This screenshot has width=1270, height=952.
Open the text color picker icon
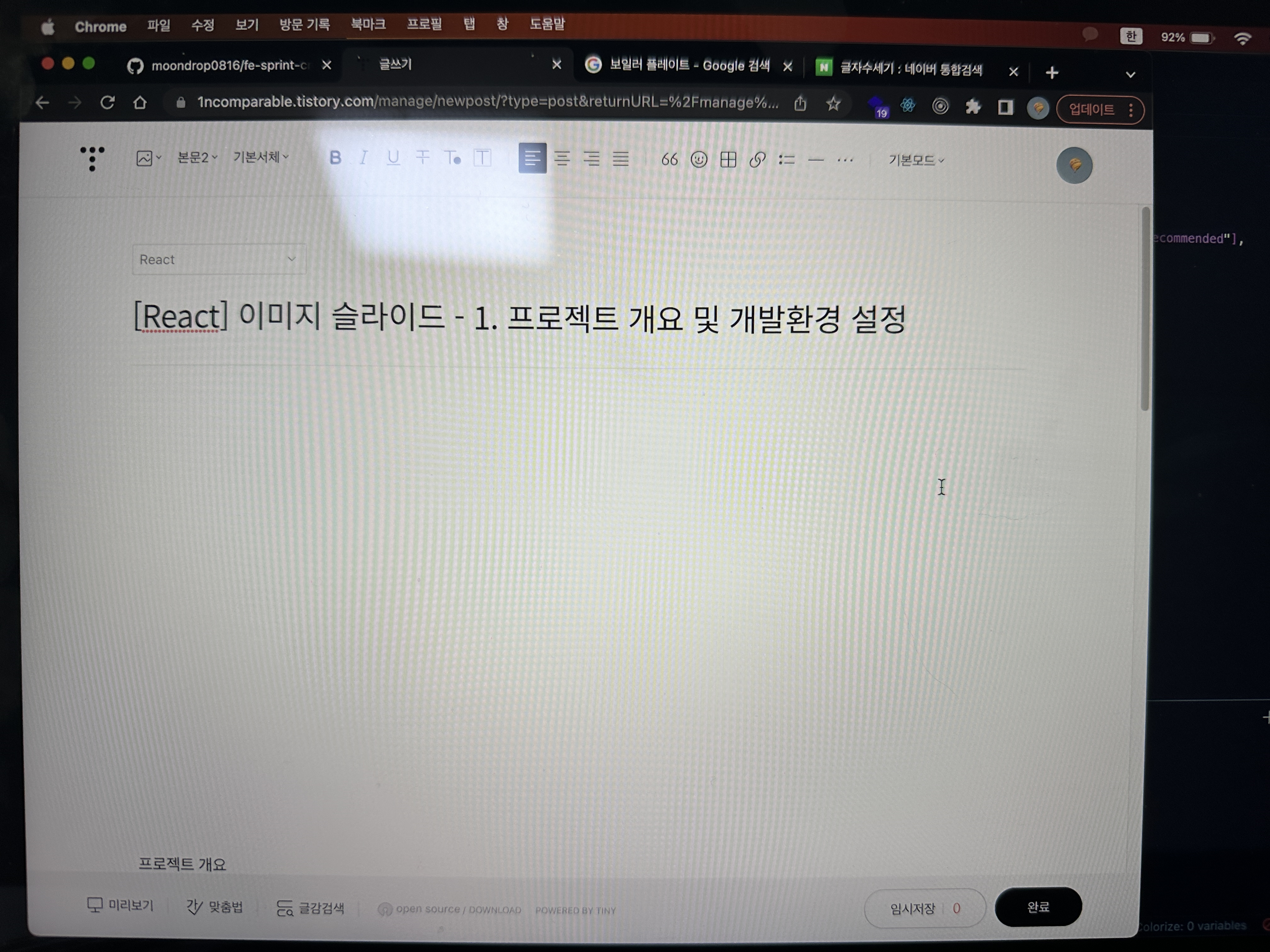pos(452,158)
